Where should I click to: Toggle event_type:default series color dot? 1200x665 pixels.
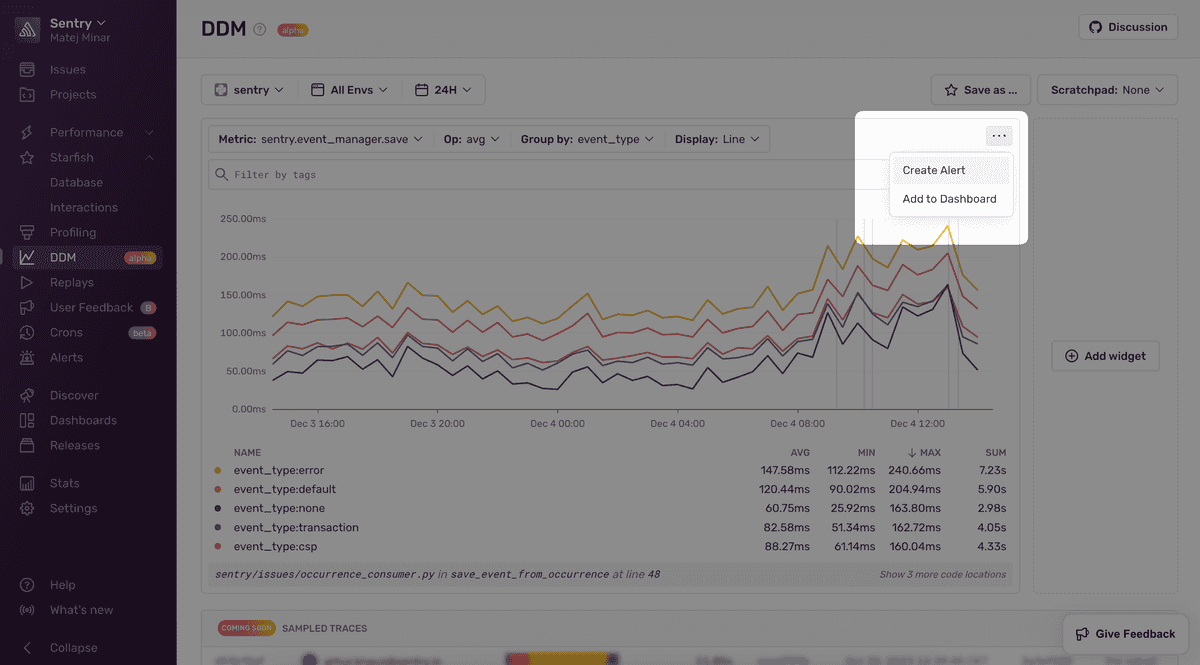(218, 490)
